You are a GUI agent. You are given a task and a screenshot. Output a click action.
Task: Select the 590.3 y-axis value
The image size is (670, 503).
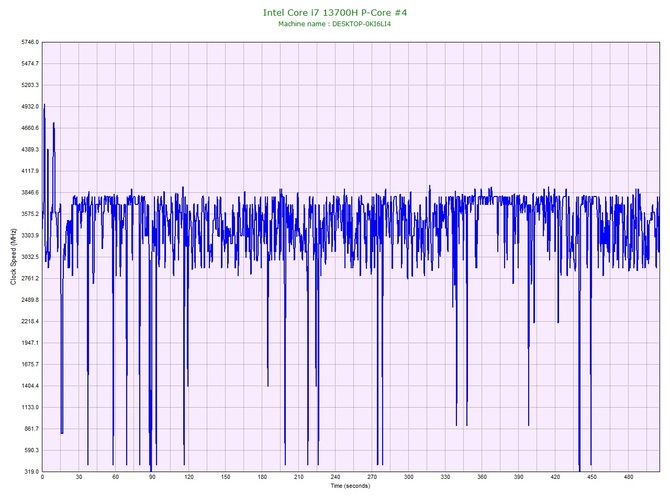click(x=31, y=450)
